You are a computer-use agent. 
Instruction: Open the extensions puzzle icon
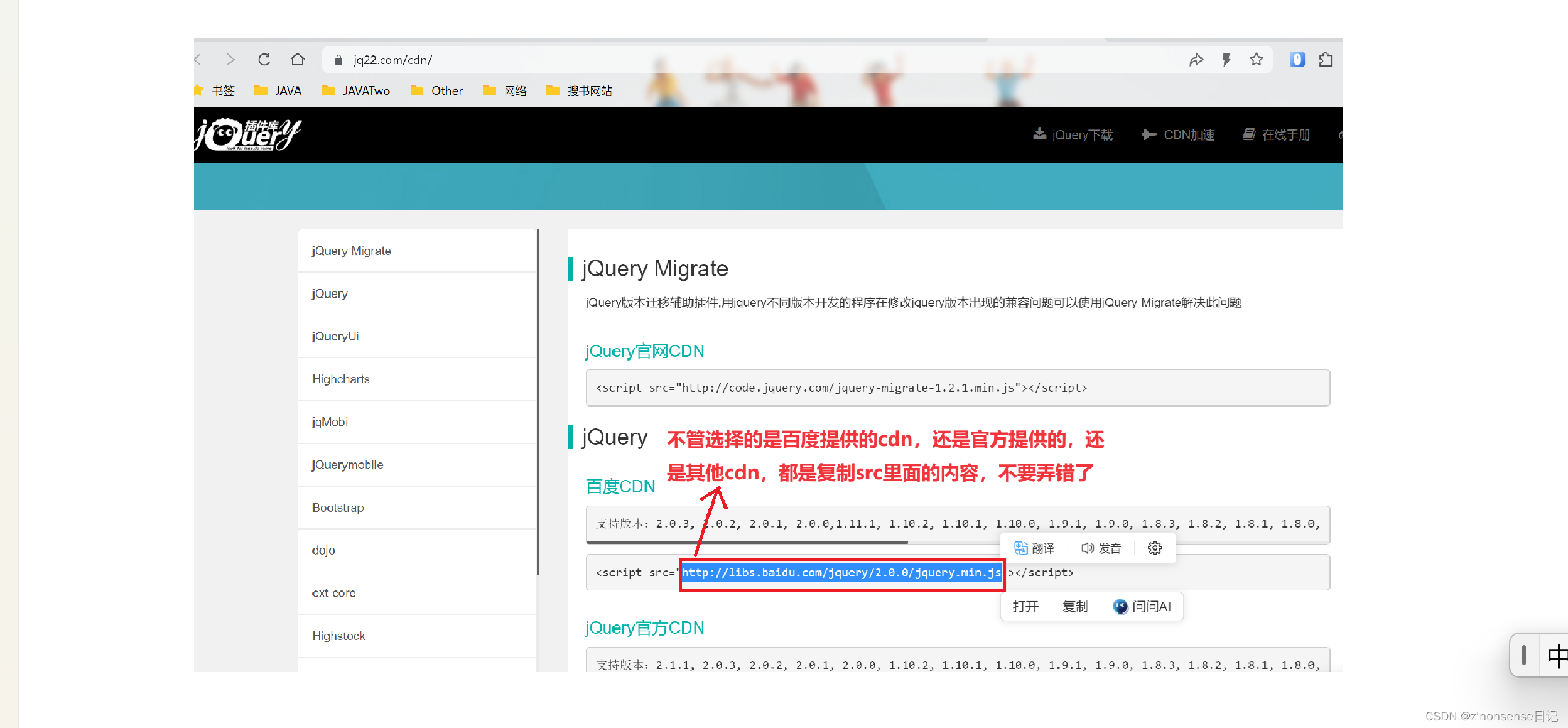click(x=1326, y=60)
